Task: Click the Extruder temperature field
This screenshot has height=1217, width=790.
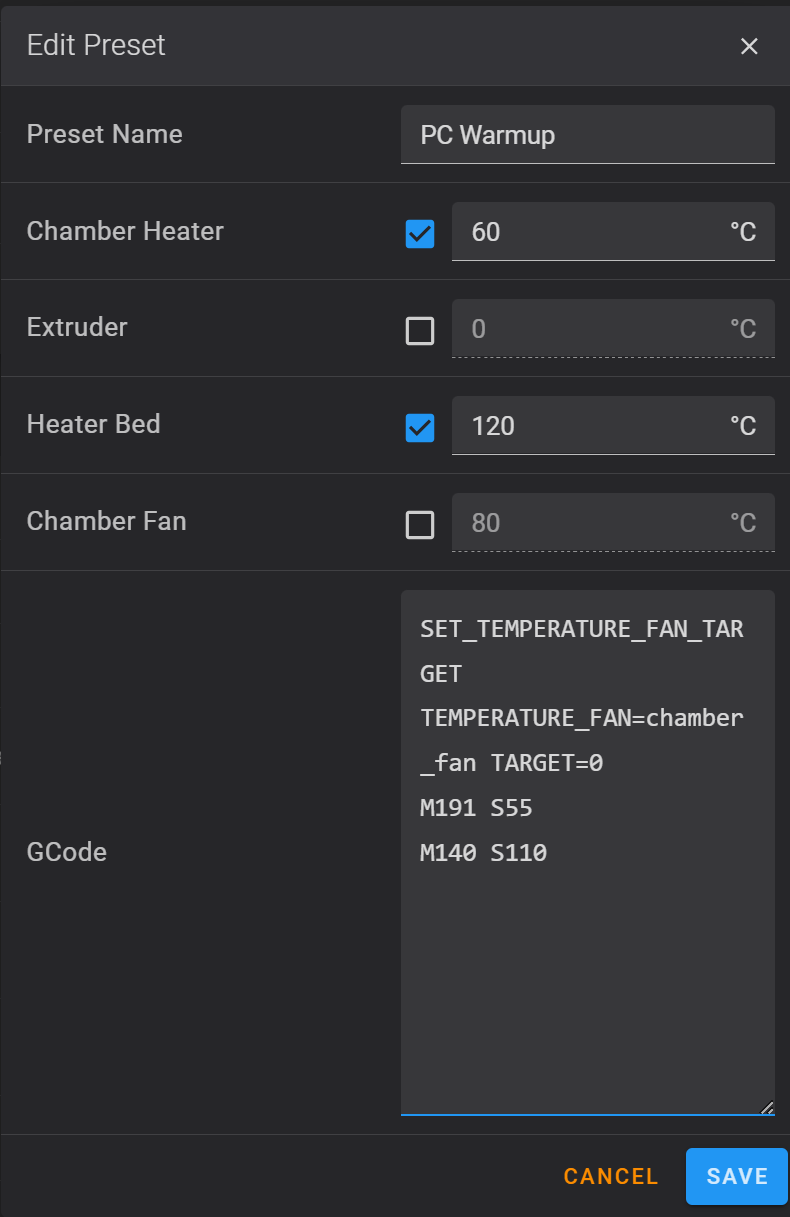Action: 613,328
